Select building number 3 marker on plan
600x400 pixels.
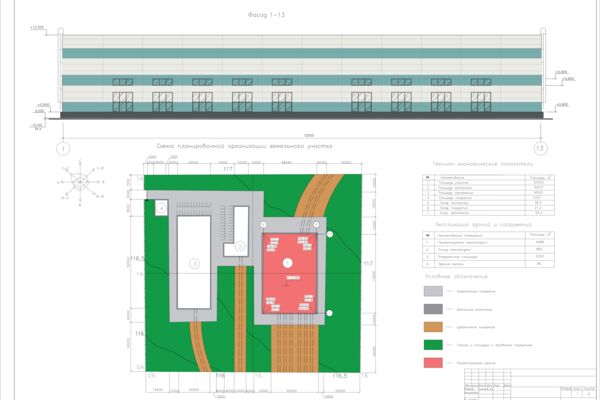coord(194,263)
